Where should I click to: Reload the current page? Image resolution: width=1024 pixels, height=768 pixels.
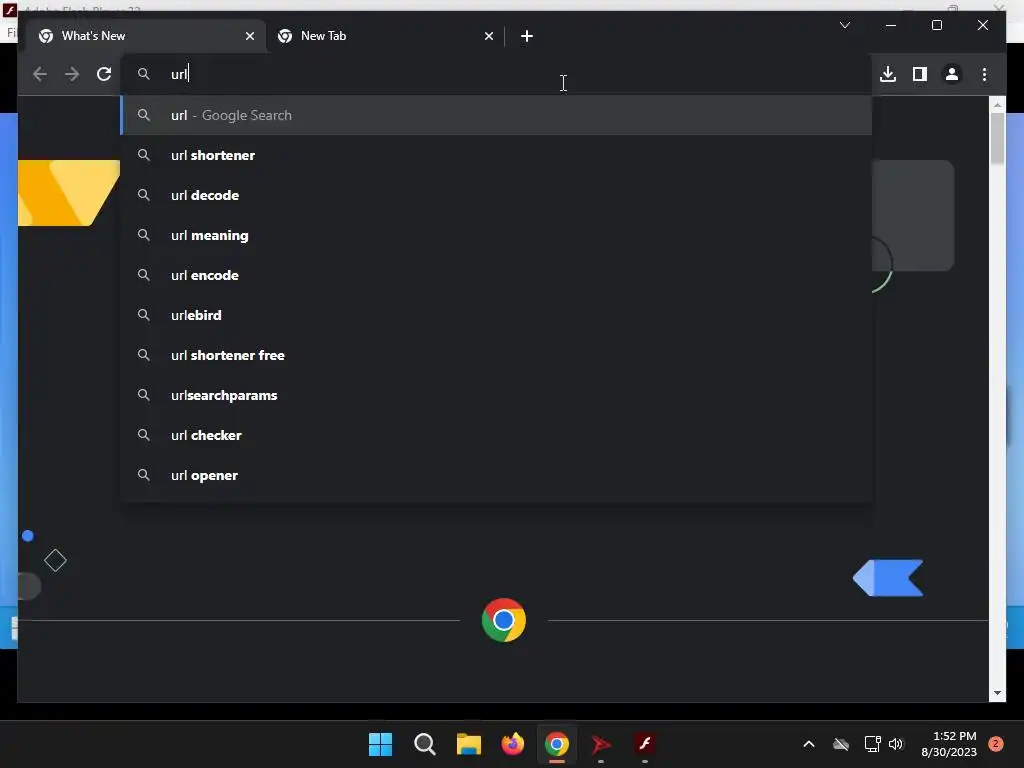pos(104,74)
